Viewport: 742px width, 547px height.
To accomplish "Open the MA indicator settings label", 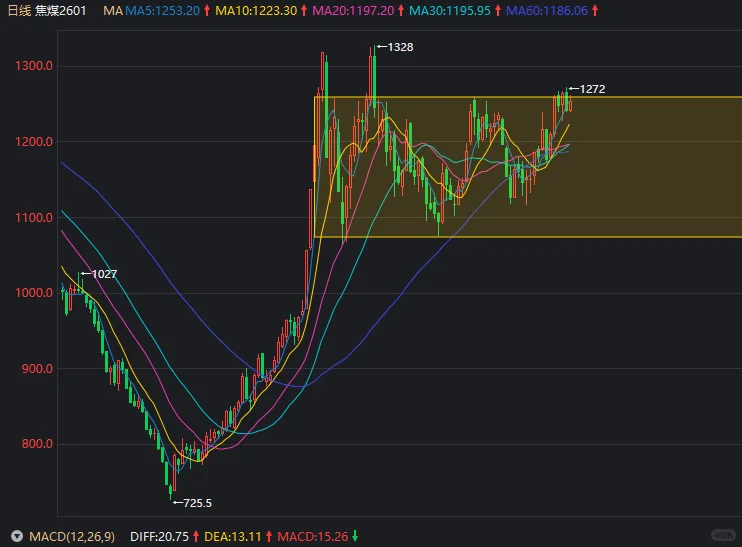I will pos(113,10).
